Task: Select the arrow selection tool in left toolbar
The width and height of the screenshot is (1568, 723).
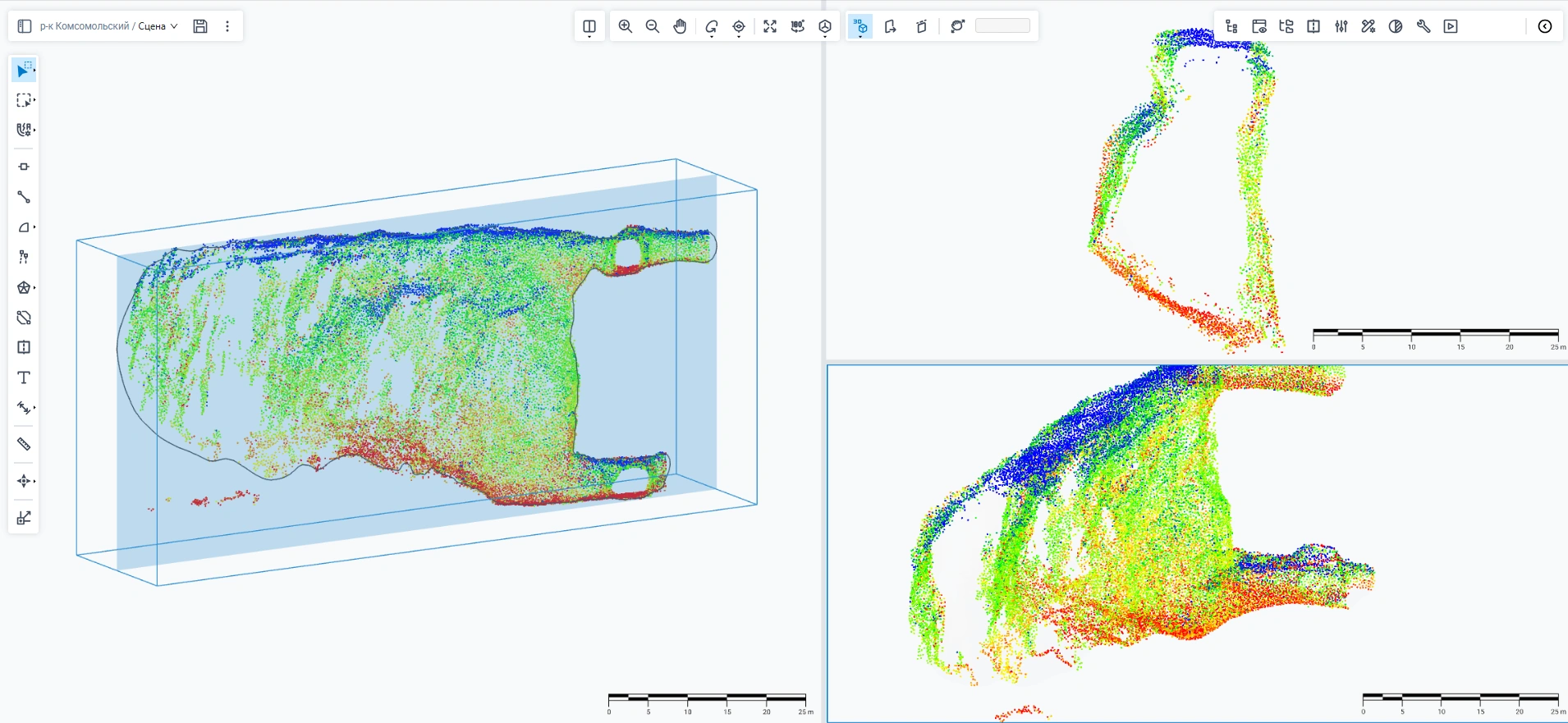Action: click(25, 70)
